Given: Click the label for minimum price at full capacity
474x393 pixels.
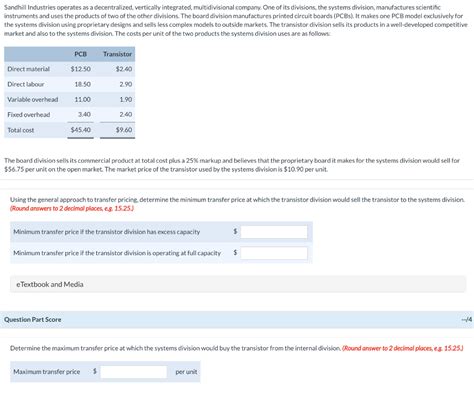Looking at the screenshot, I should click(117, 253).
